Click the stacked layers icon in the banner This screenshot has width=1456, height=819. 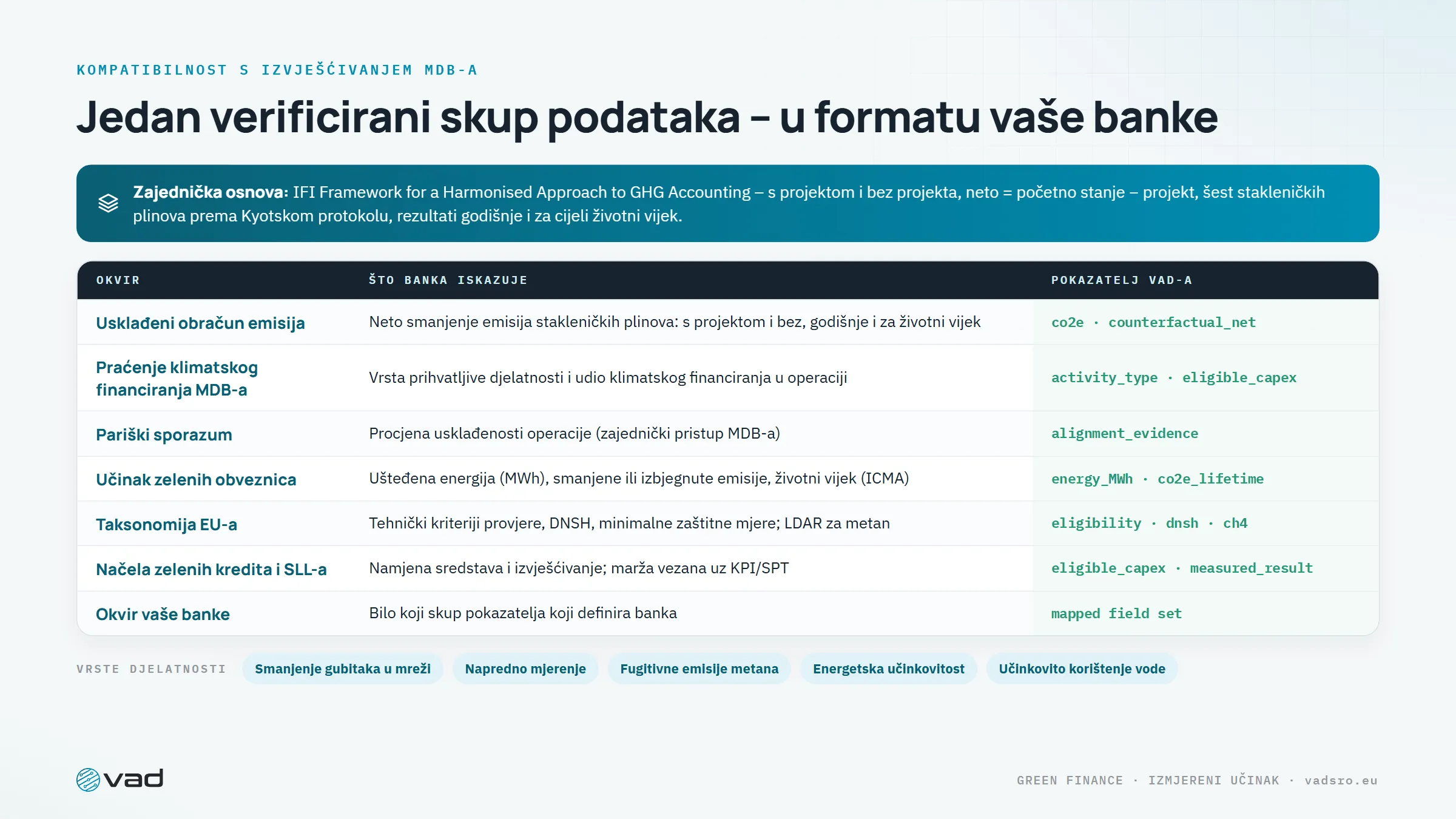click(x=108, y=203)
